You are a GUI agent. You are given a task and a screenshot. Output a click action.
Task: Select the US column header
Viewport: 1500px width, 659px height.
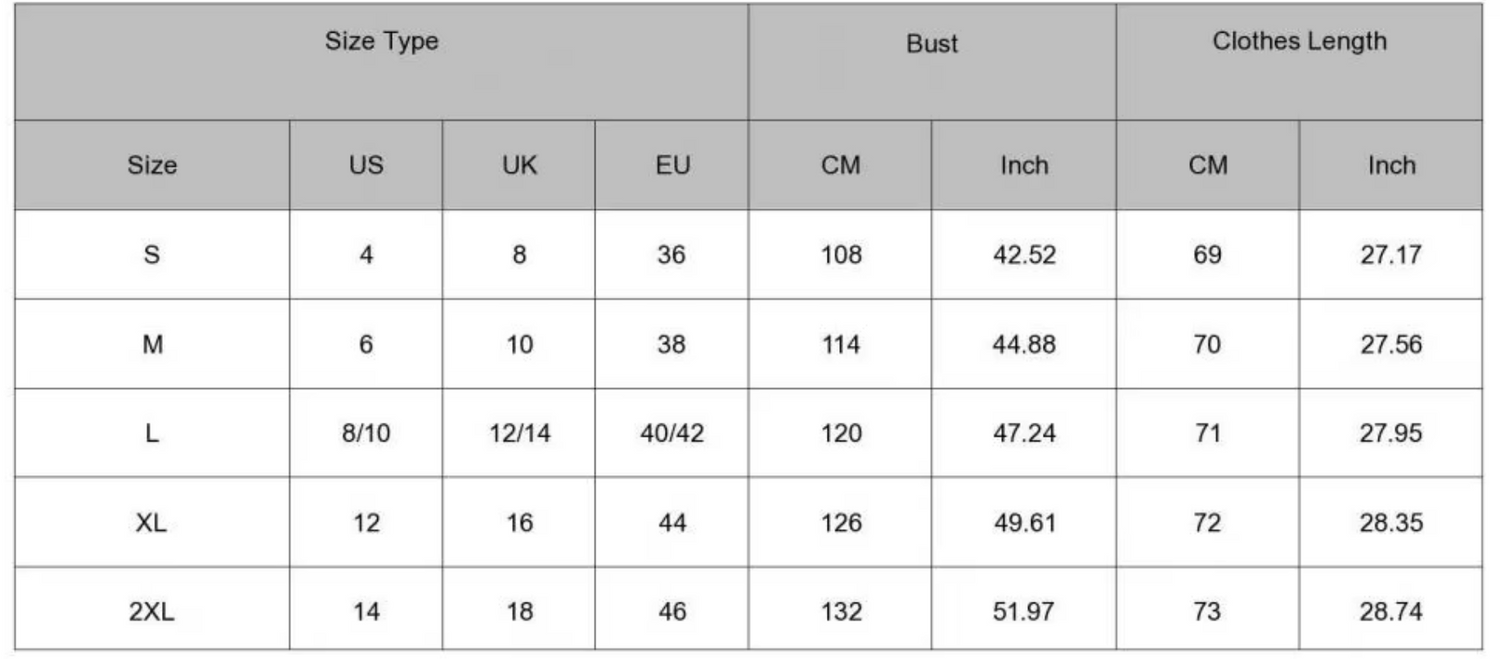(366, 165)
